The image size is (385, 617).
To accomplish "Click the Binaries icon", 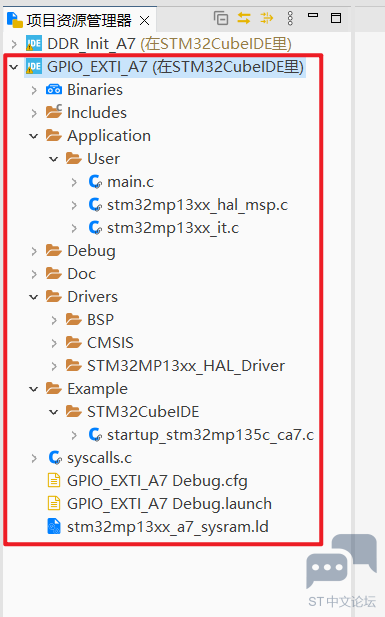I will pyautogui.click(x=54, y=90).
